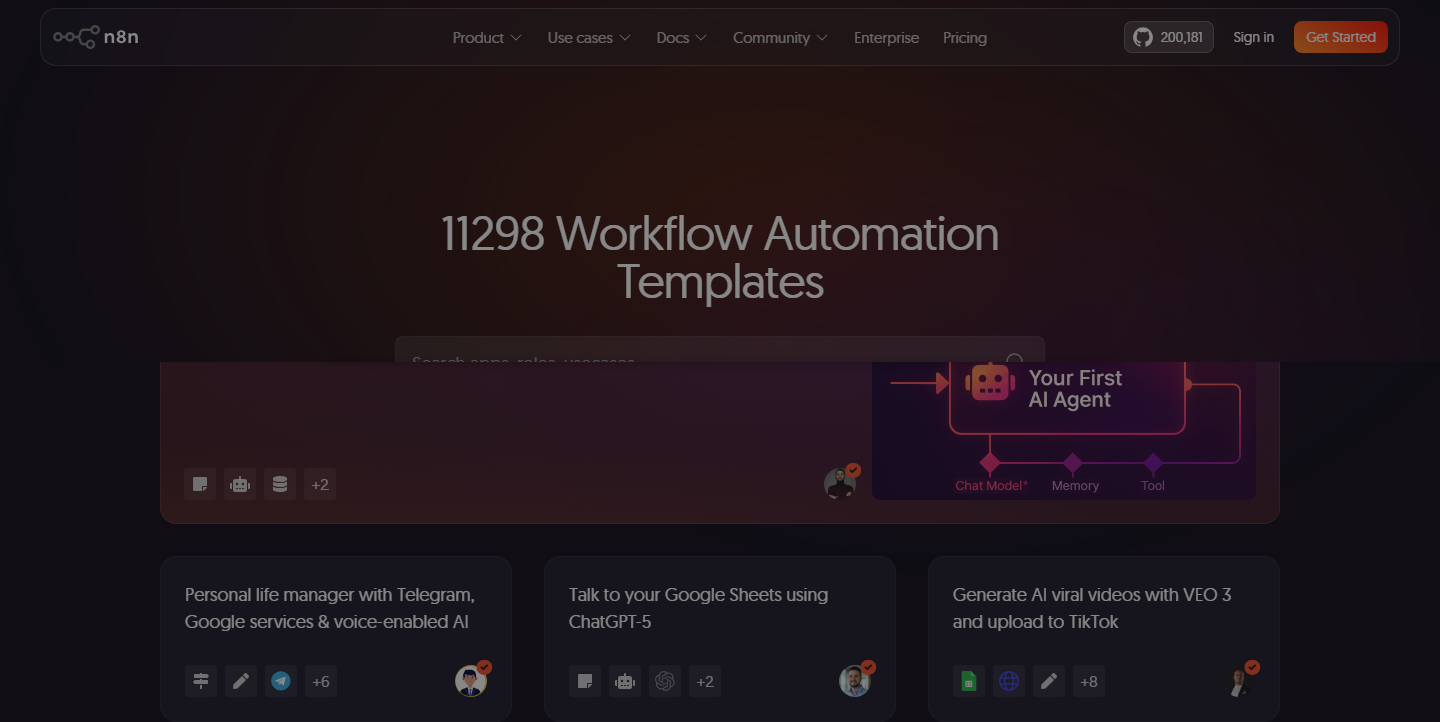Click the +8 integrations badge
The image size is (1440, 722).
(1089, 681)
